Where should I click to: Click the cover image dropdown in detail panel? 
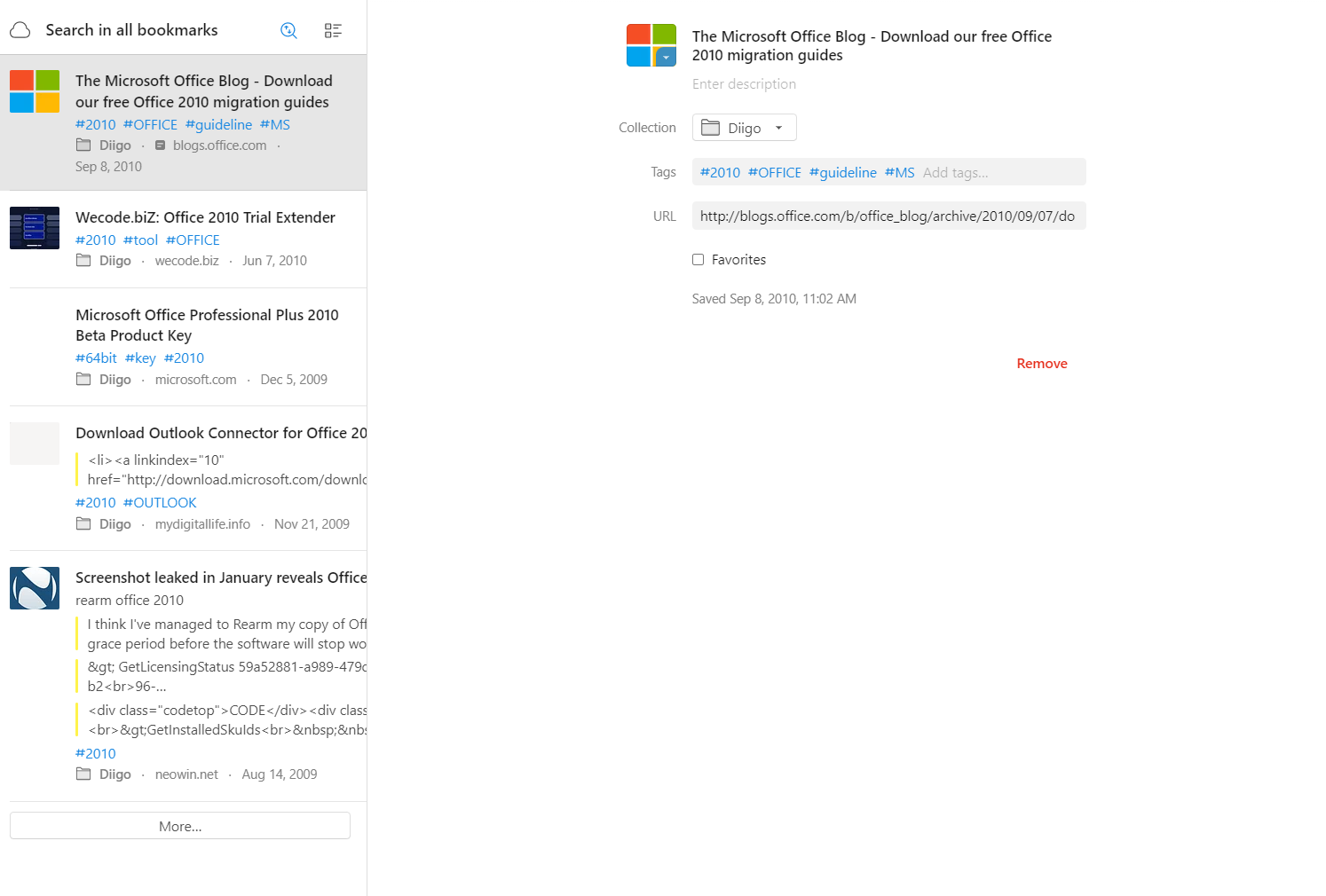pos(667,58)
